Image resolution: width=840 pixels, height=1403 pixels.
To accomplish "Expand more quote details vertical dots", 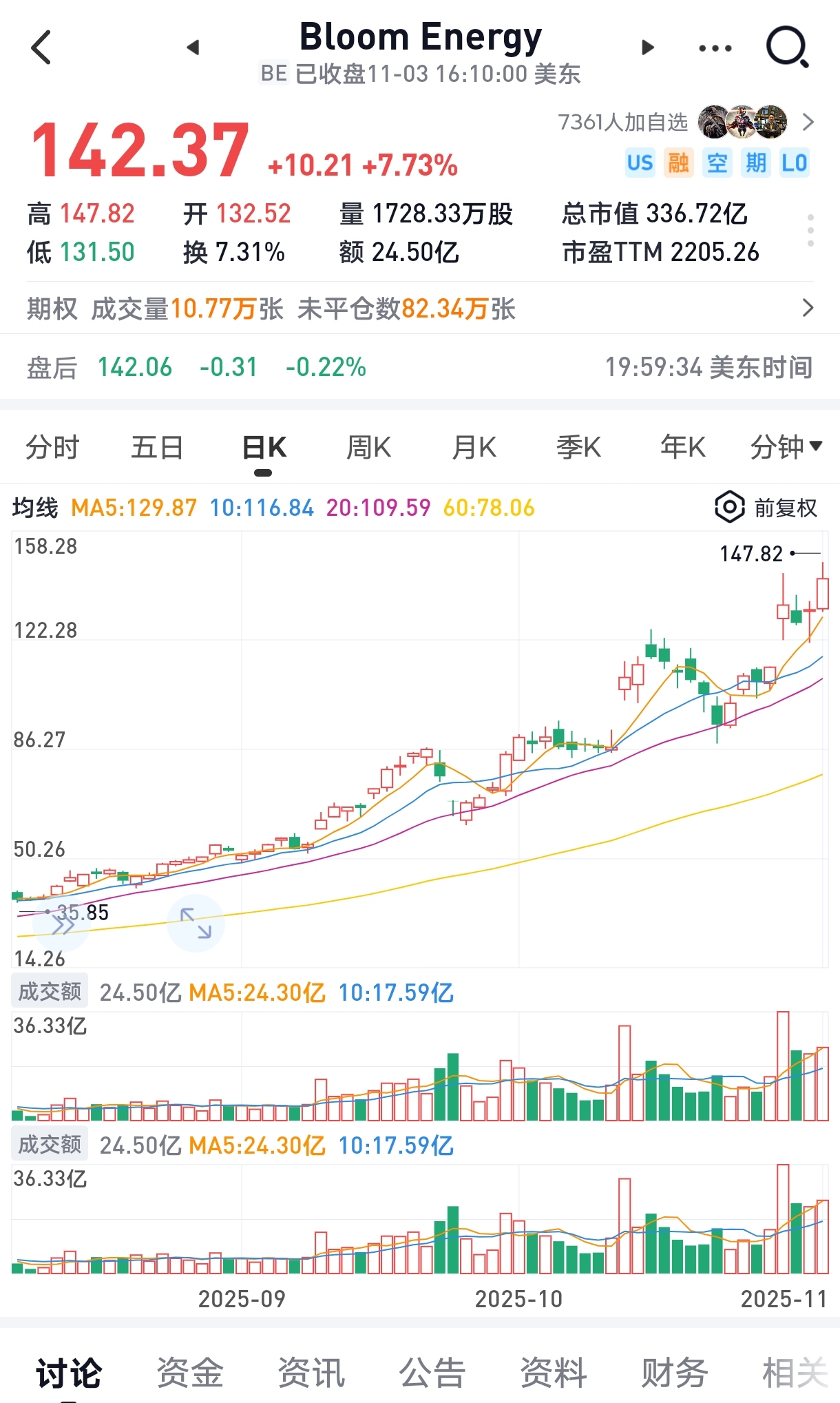I will pos(810,231).
